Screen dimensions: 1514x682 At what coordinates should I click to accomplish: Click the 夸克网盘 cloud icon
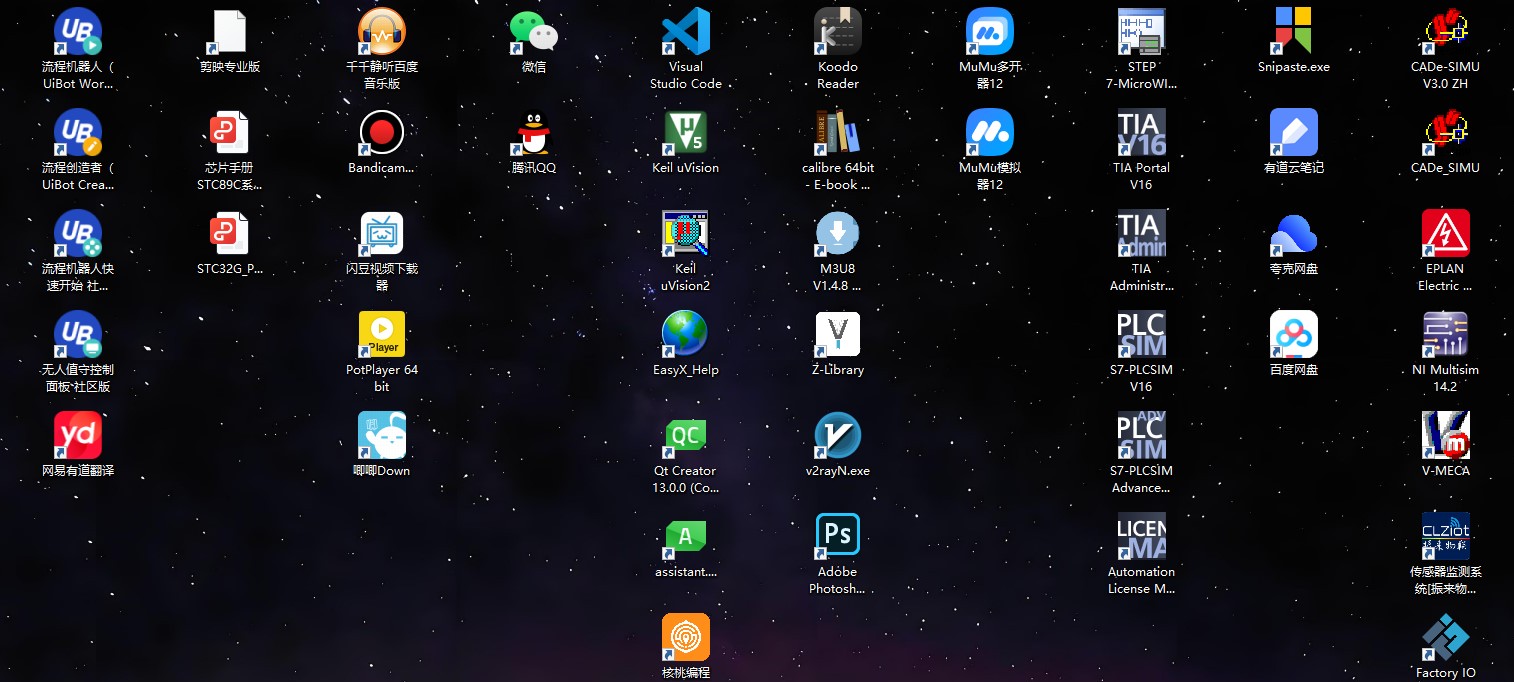1294,234
